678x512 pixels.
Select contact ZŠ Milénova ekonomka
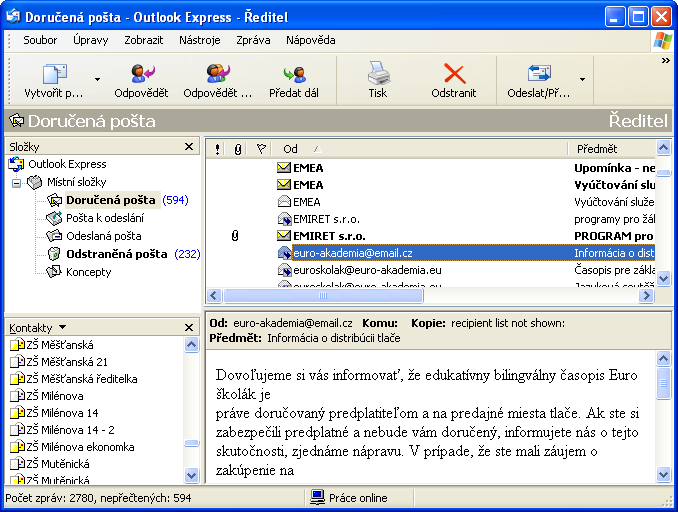coord(80,447)
